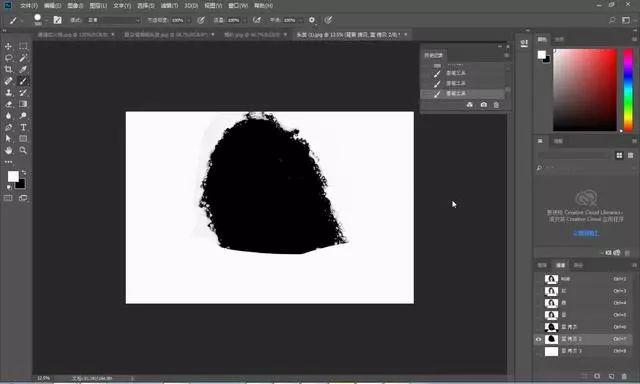Click the blue Creative Cloud Libraries link
The width and height of the screenshot is (640, 384).
click(x=586, y=233)
